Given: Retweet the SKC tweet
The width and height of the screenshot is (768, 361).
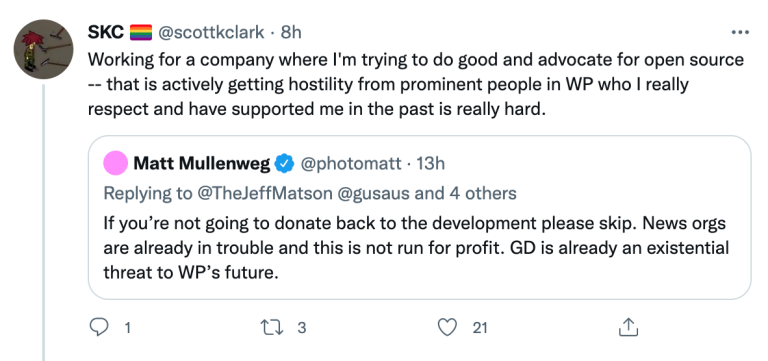Looking at the screenshot, I should point(271,327).
